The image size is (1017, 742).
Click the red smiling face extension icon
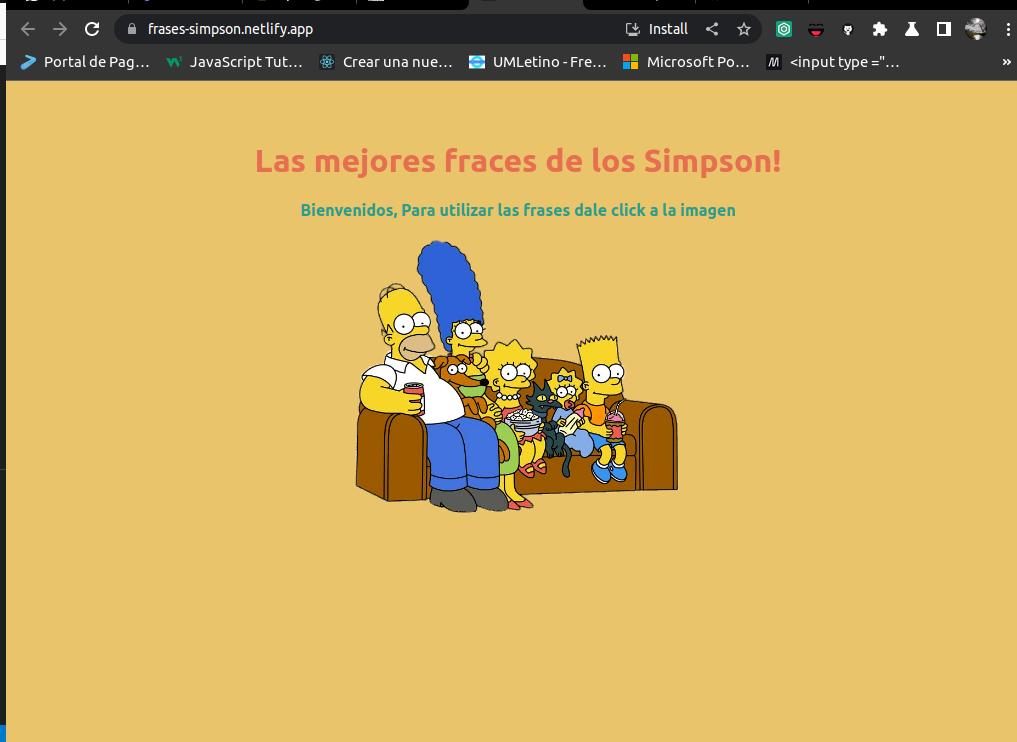coord(815,29)
